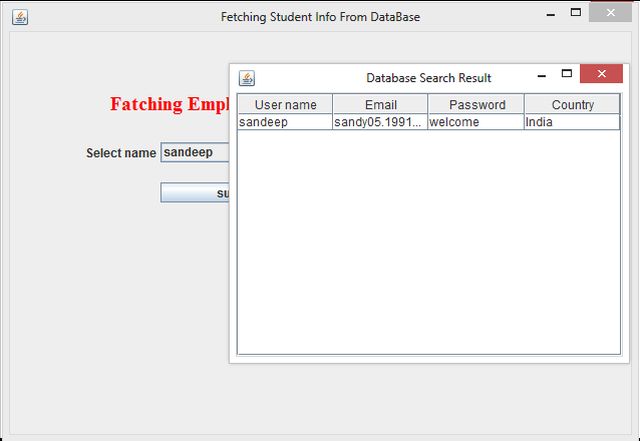Close the Database Search Result window
This screenshot has width=640, height=441.
tap(601, 74)
